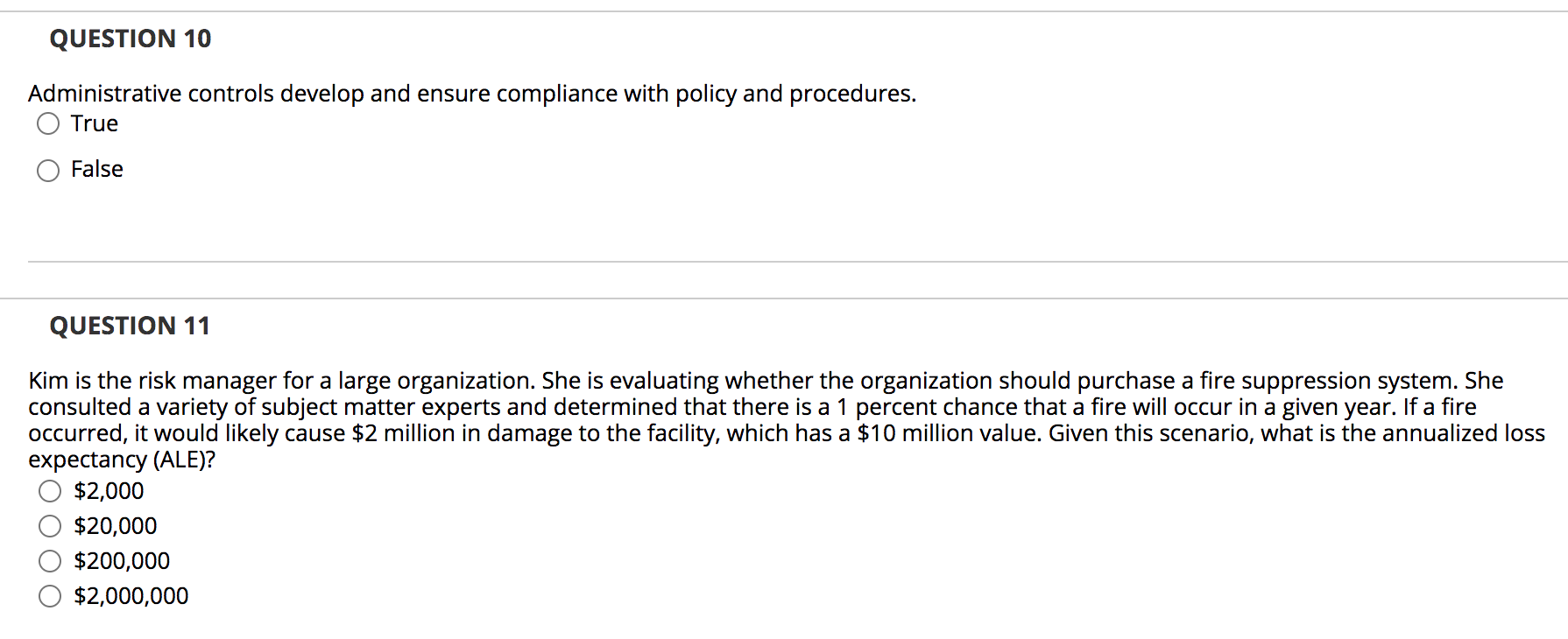Pick the lowest dollar amount answer
The width and height of the screenshot is (1568, 639).
tap(48, 492)
